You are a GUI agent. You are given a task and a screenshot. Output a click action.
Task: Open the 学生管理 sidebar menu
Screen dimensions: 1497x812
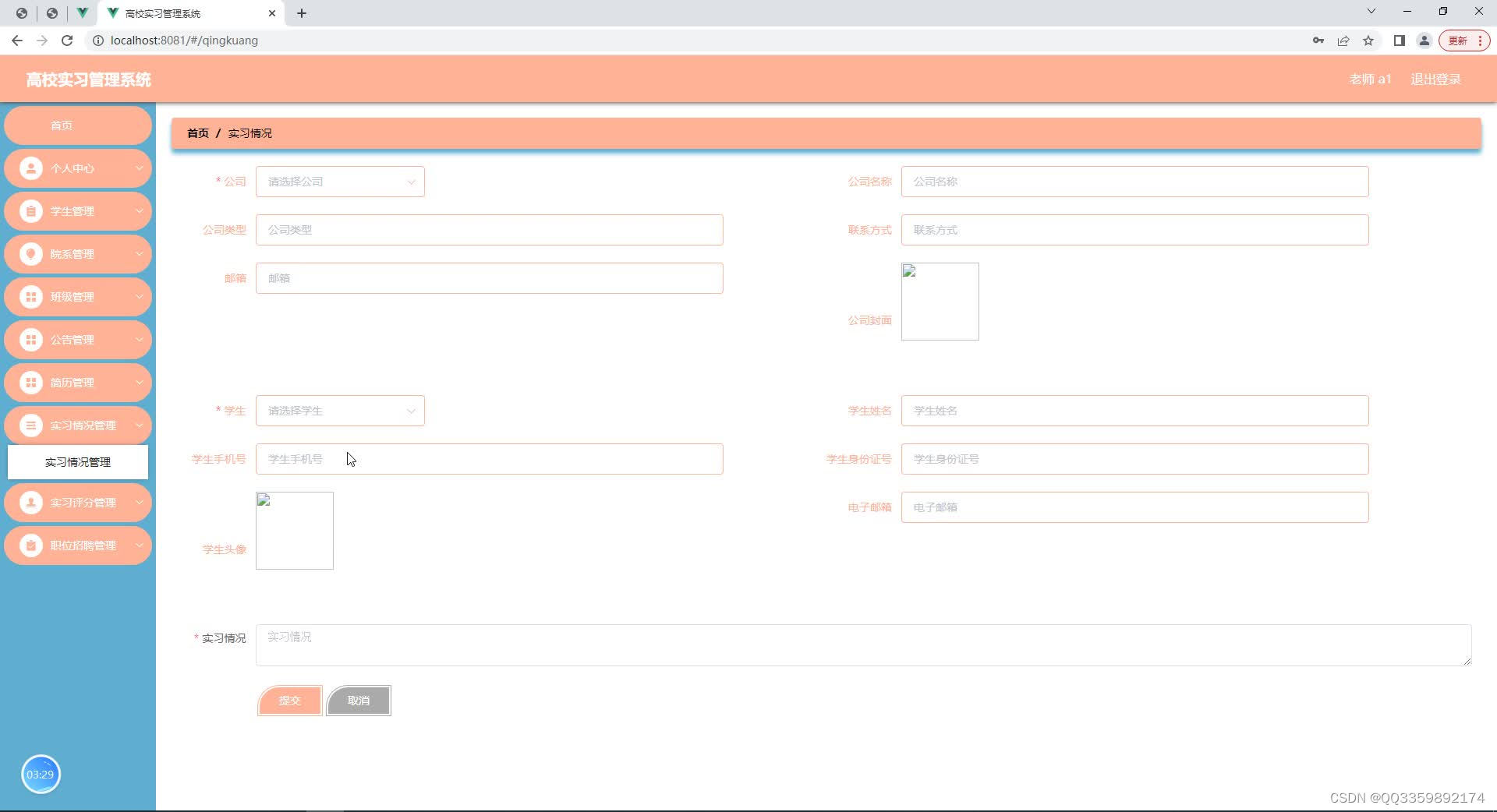78,211
